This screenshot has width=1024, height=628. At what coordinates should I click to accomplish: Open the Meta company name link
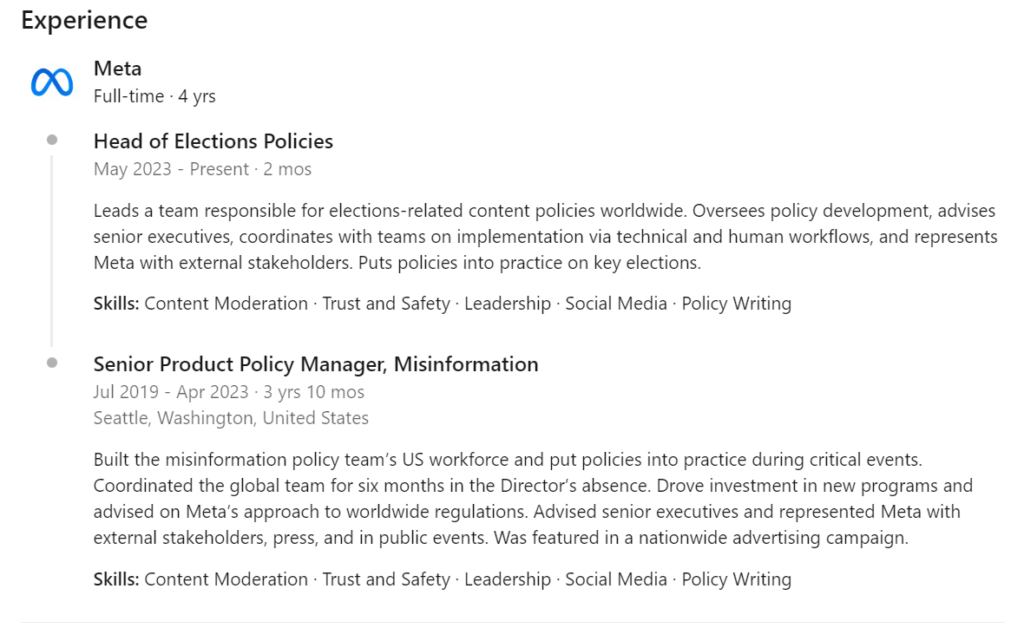click(x=117, y=69)
